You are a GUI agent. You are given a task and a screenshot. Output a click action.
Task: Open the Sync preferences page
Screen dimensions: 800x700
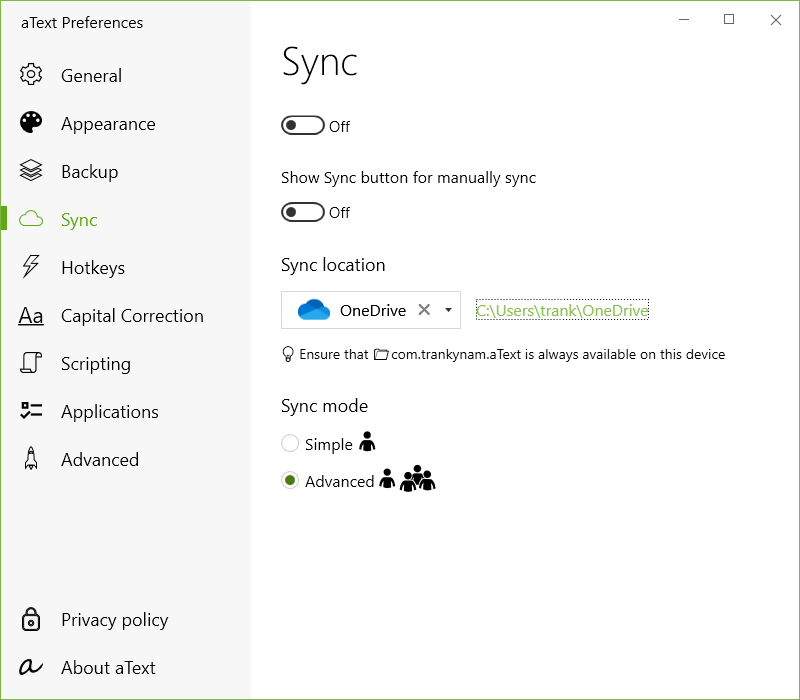80,219
